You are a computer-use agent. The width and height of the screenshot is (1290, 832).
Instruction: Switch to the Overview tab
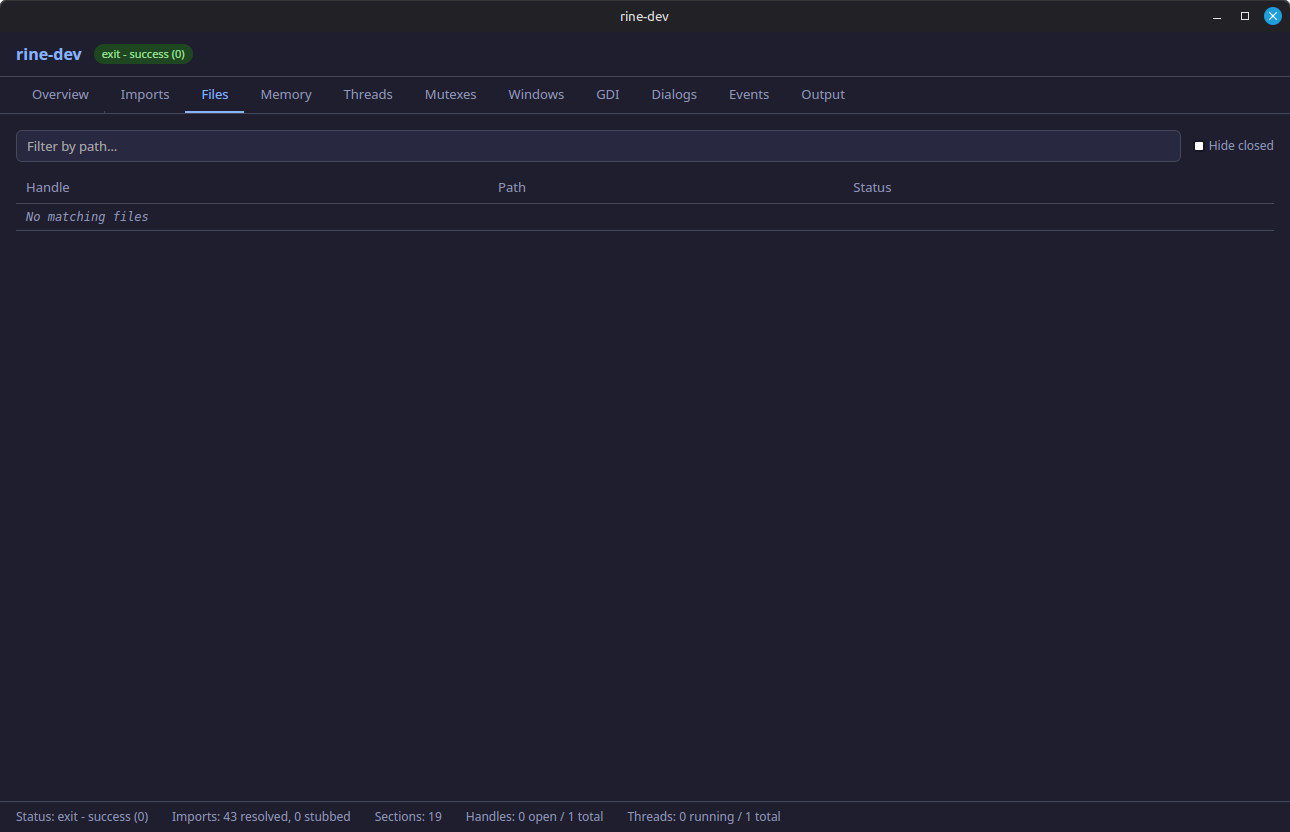pyautogui.click(x=60, y=94)
